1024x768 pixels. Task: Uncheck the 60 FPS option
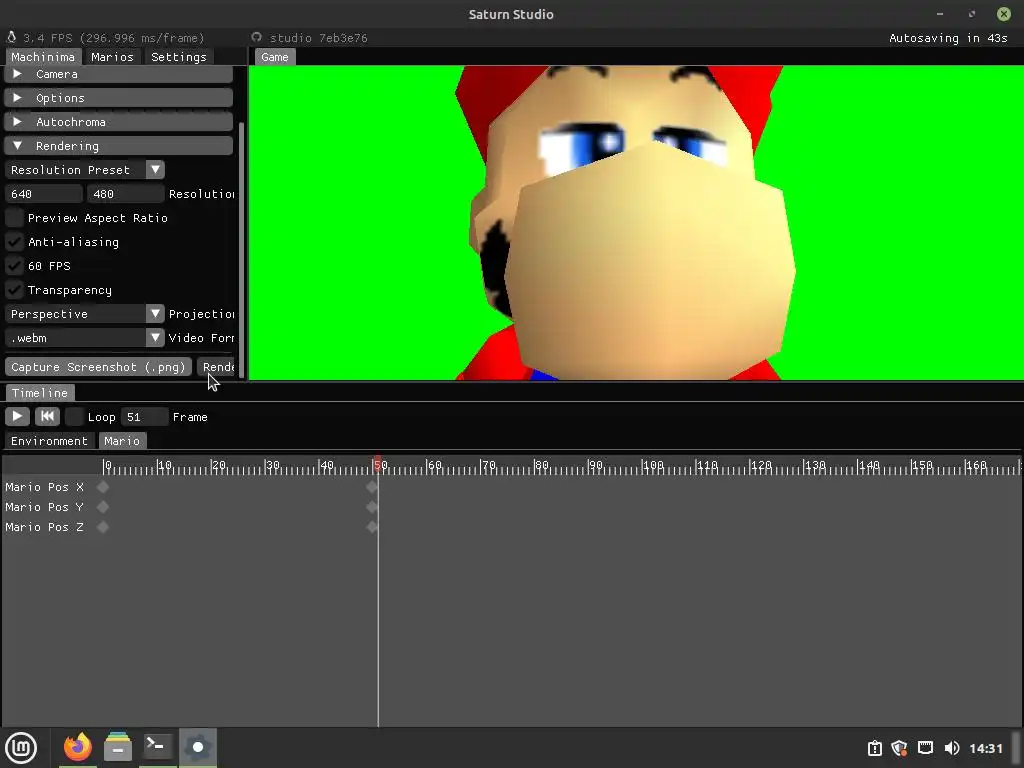(14, 266)
